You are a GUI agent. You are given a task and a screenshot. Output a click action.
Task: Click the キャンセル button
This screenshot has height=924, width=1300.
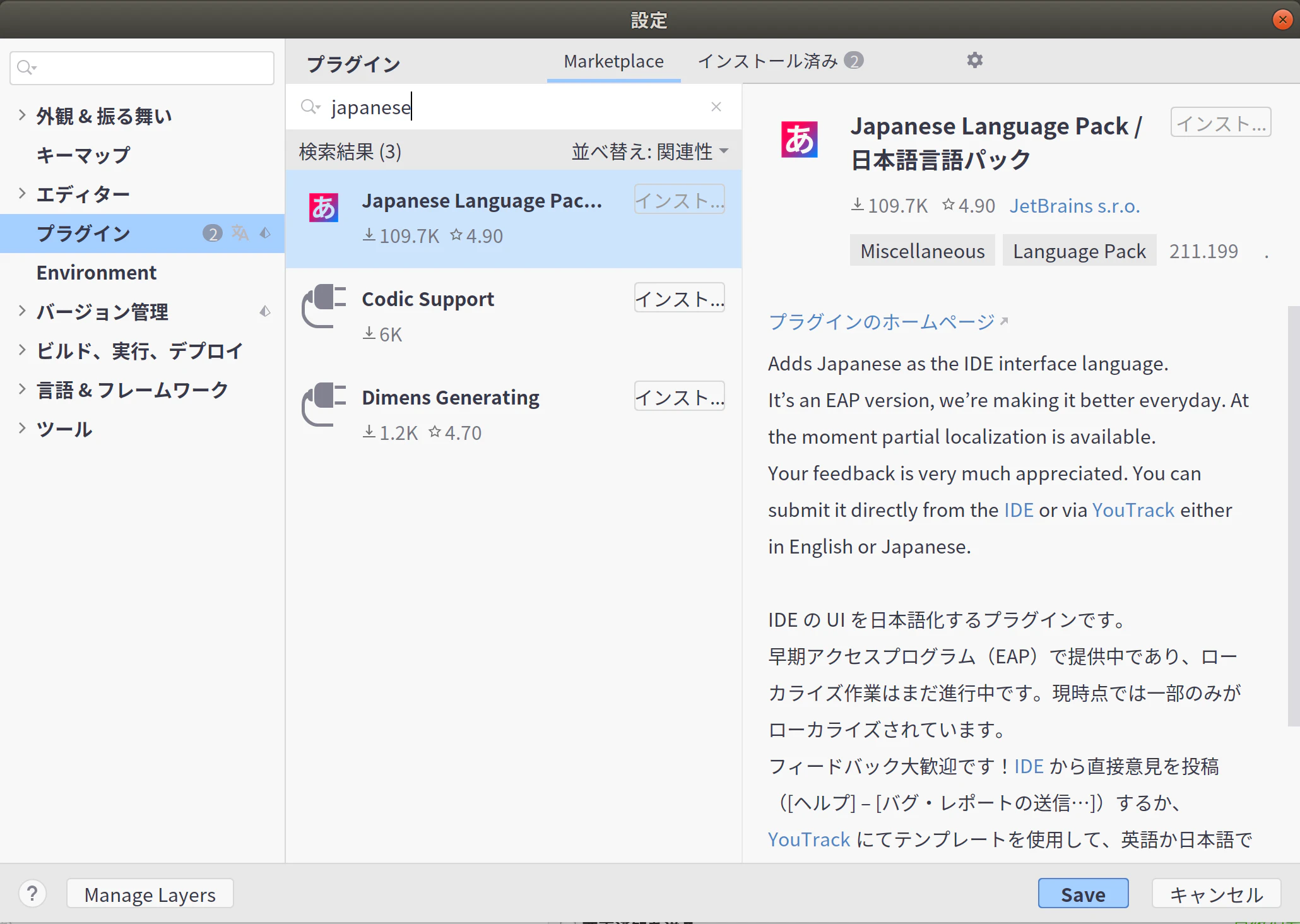[1216, 894]
